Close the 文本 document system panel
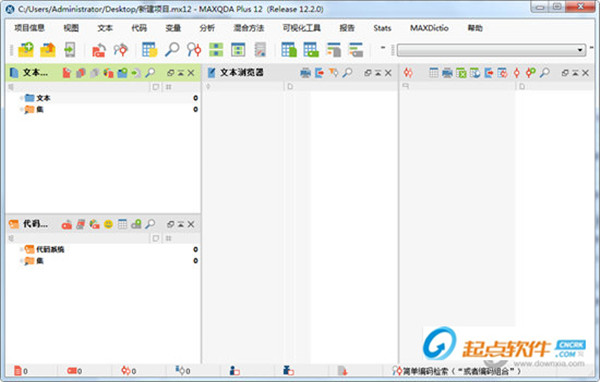The image size is (600, 382). (x=191, y=73)
